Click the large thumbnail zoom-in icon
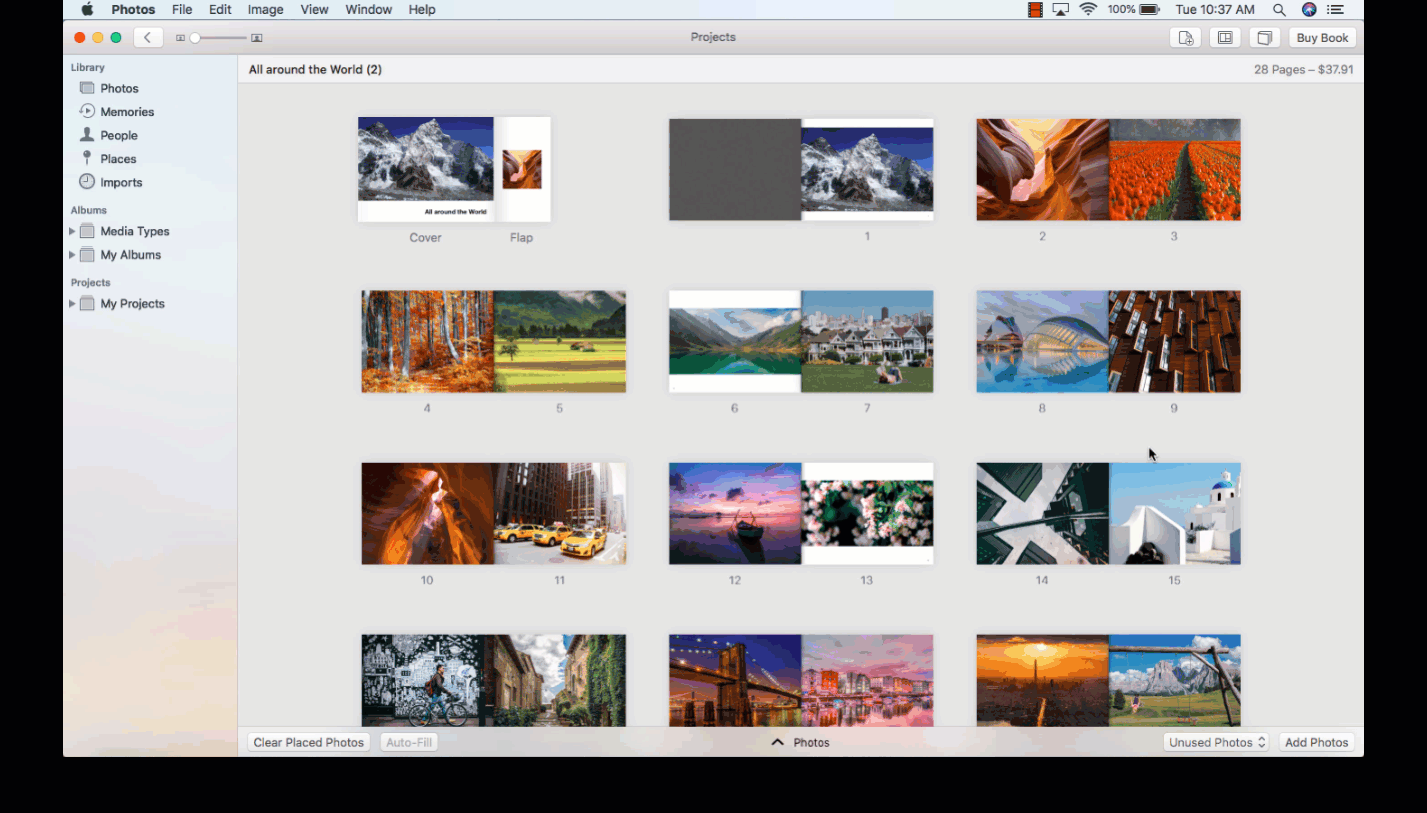 pos(257,38)
